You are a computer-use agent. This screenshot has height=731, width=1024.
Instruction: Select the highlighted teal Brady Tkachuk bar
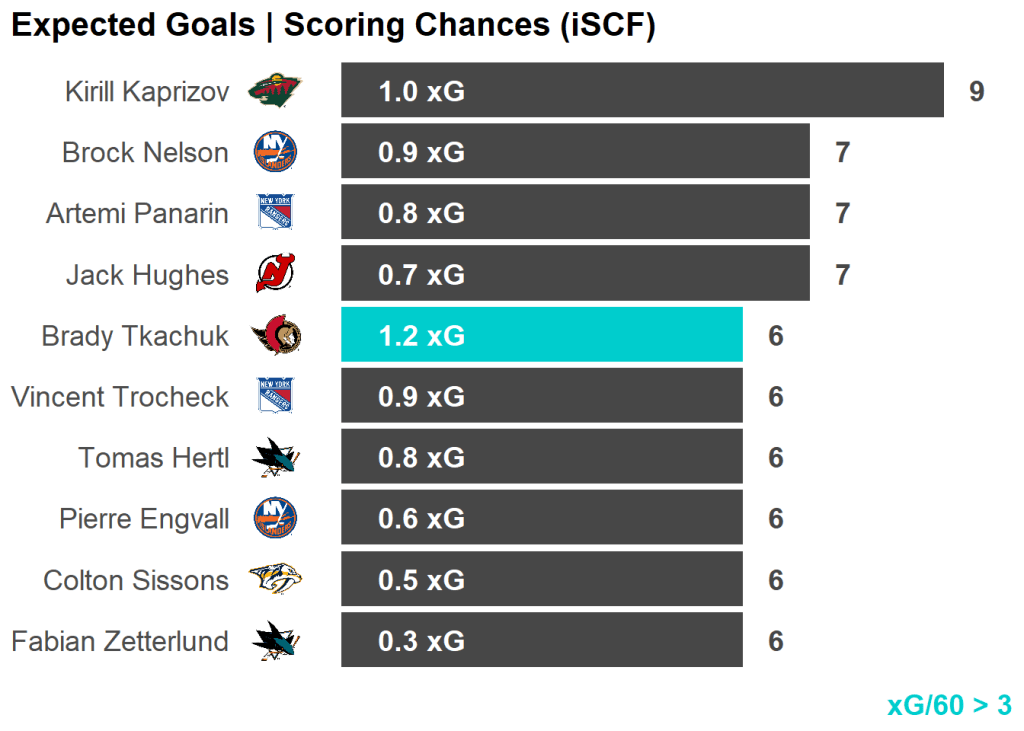click(x=541, y=335)
